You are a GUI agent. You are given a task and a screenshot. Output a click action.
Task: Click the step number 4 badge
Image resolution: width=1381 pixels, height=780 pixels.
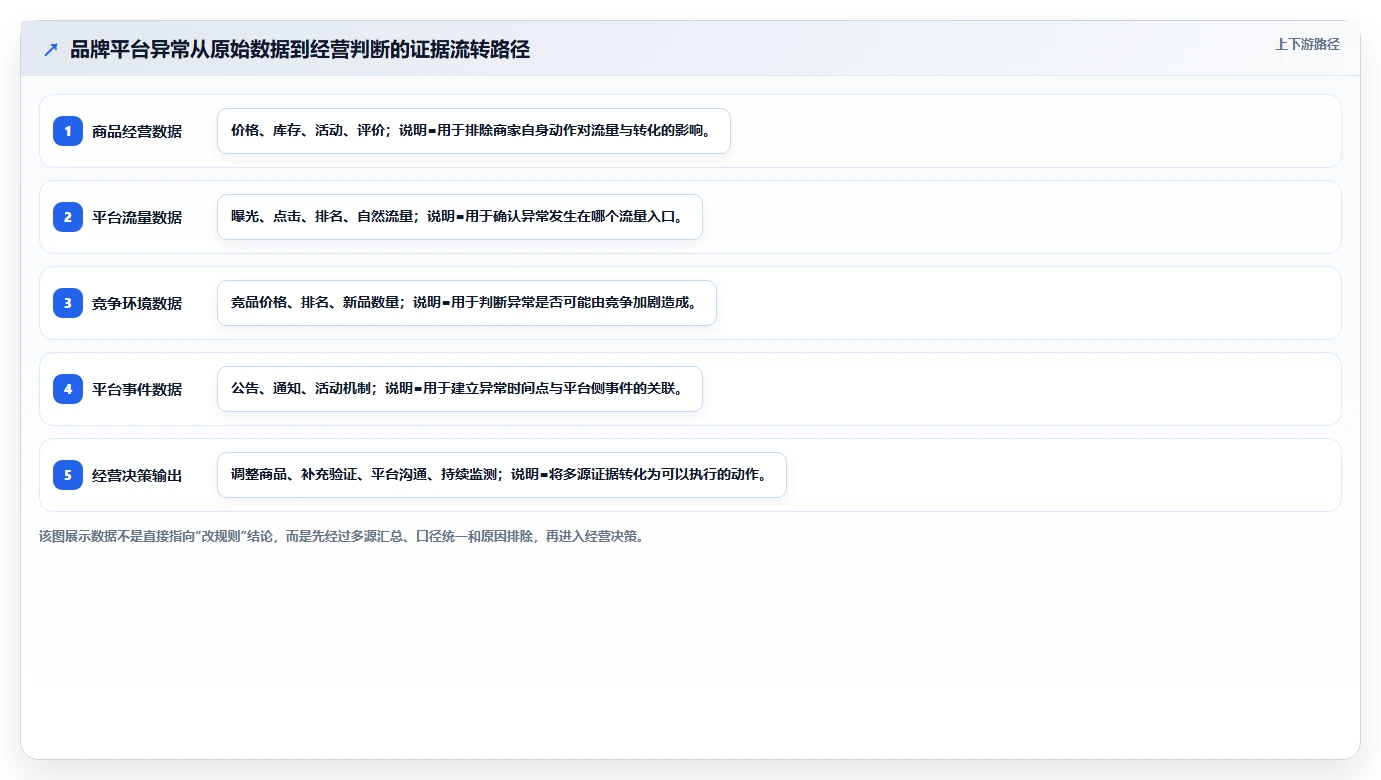68,389
